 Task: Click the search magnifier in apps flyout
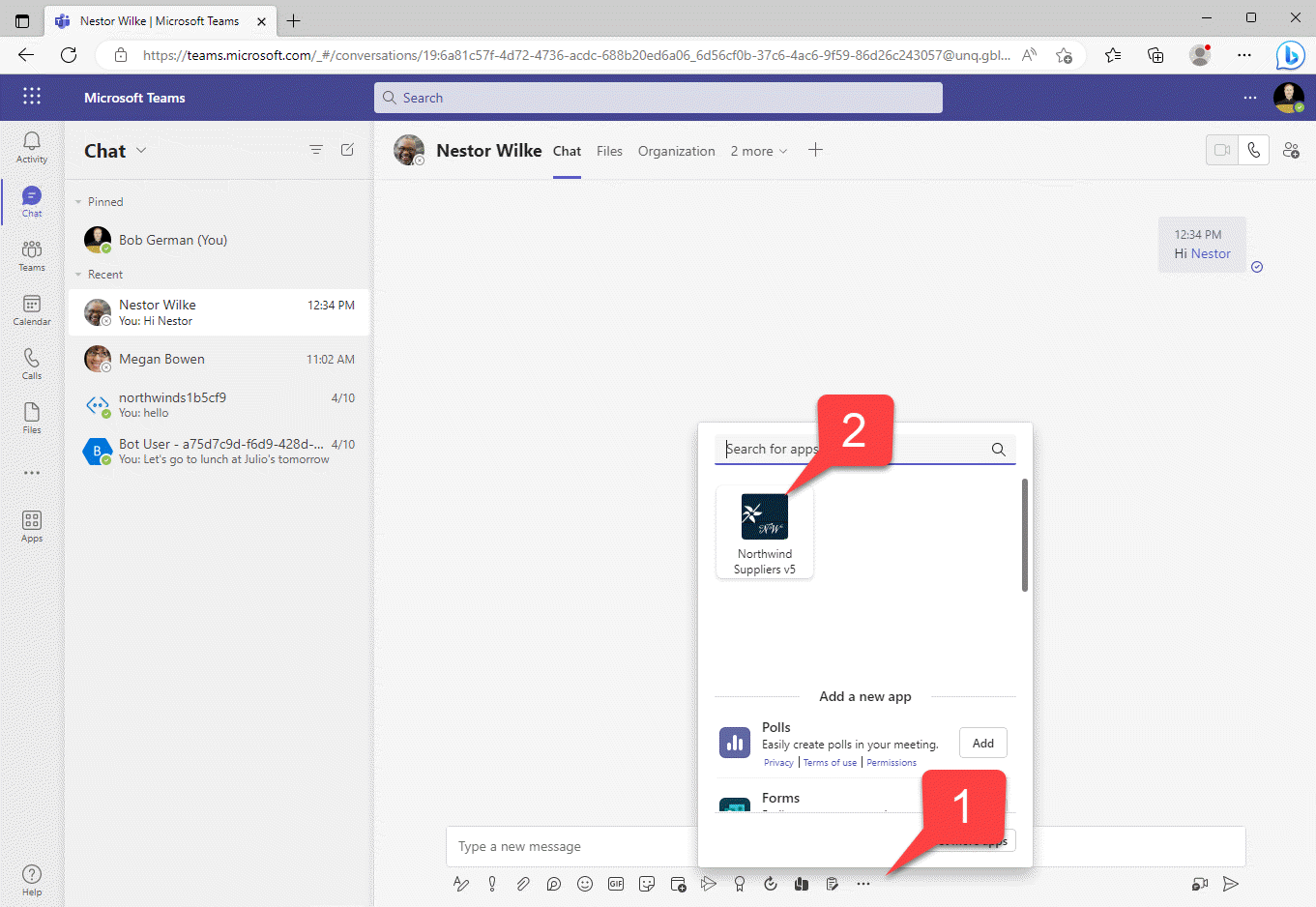point(999,449)
